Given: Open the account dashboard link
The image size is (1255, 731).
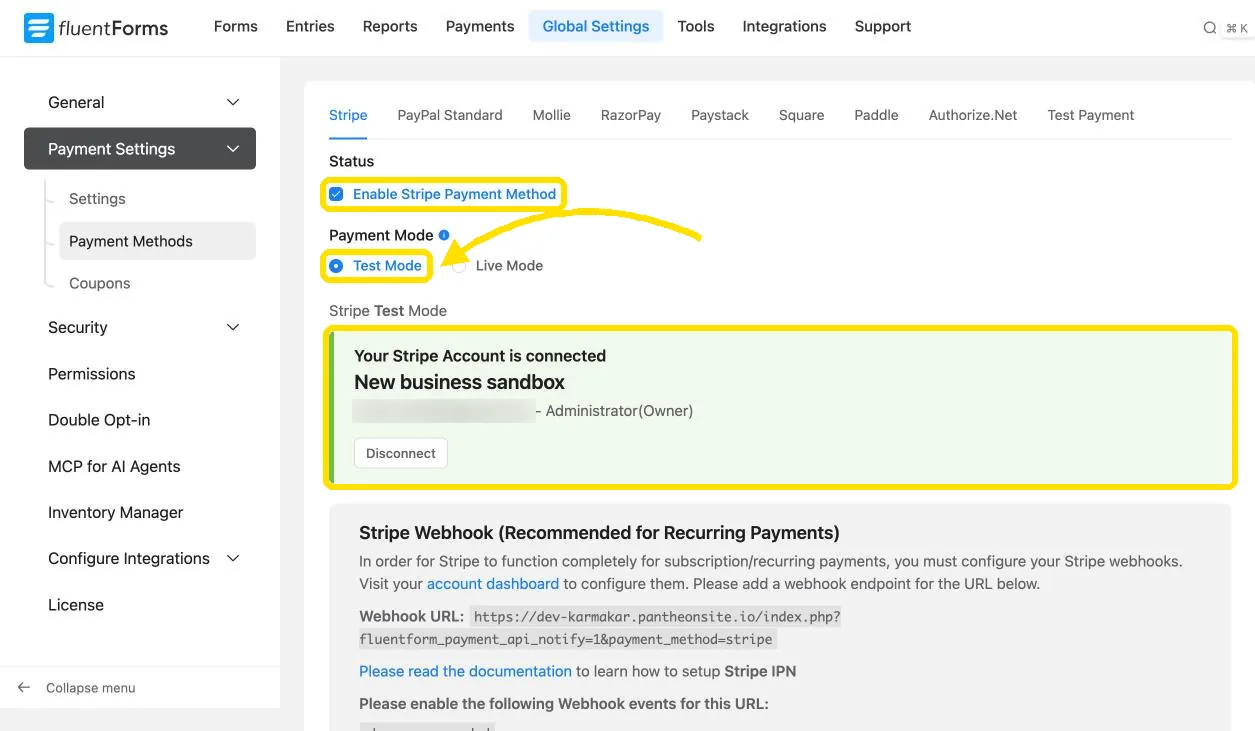Looking at the screenshot, I should click(493, 584).
